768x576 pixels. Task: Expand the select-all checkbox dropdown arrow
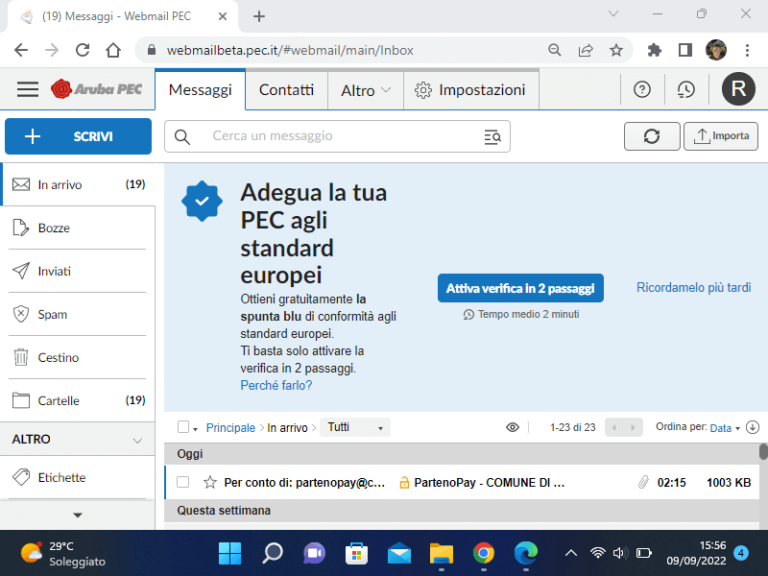[x=195, y=429]
